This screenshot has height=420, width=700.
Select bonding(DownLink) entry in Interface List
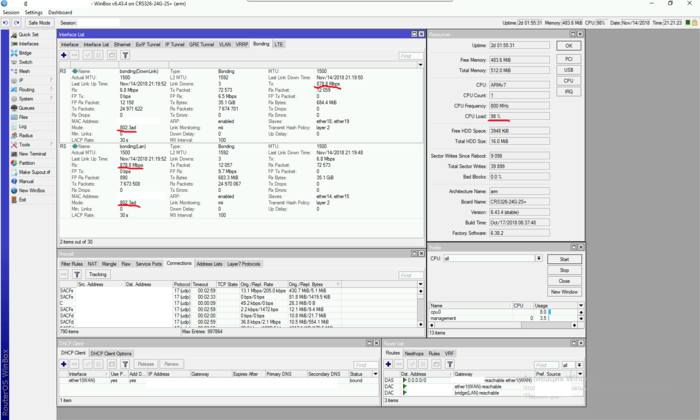(x=241, y=105)
